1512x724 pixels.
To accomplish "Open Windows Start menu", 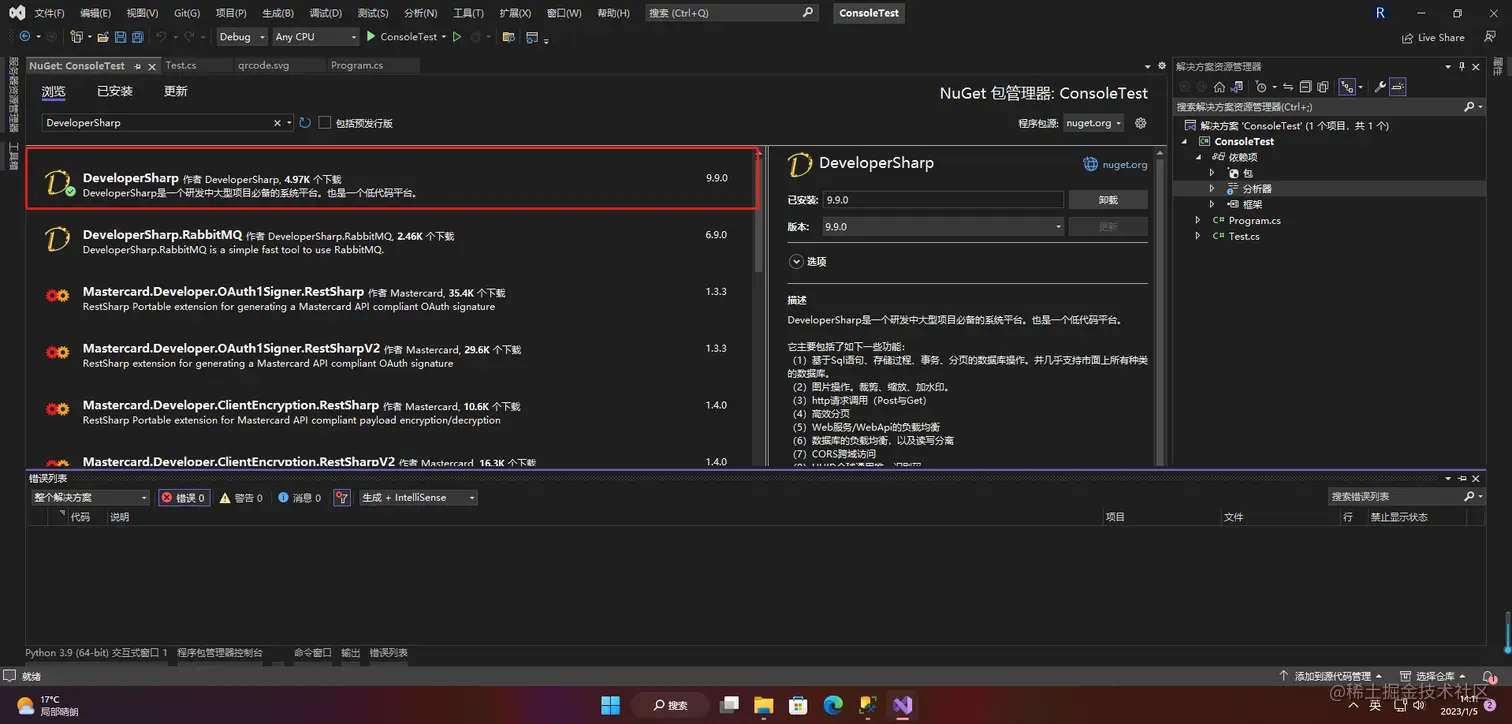I will pos(610,705).
